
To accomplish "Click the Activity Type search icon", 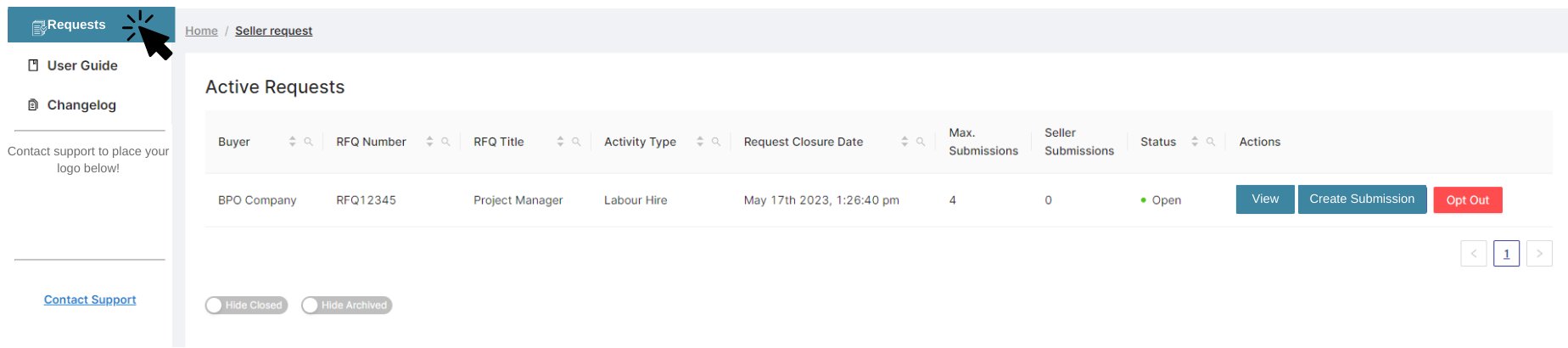I will tap(716, 142).
